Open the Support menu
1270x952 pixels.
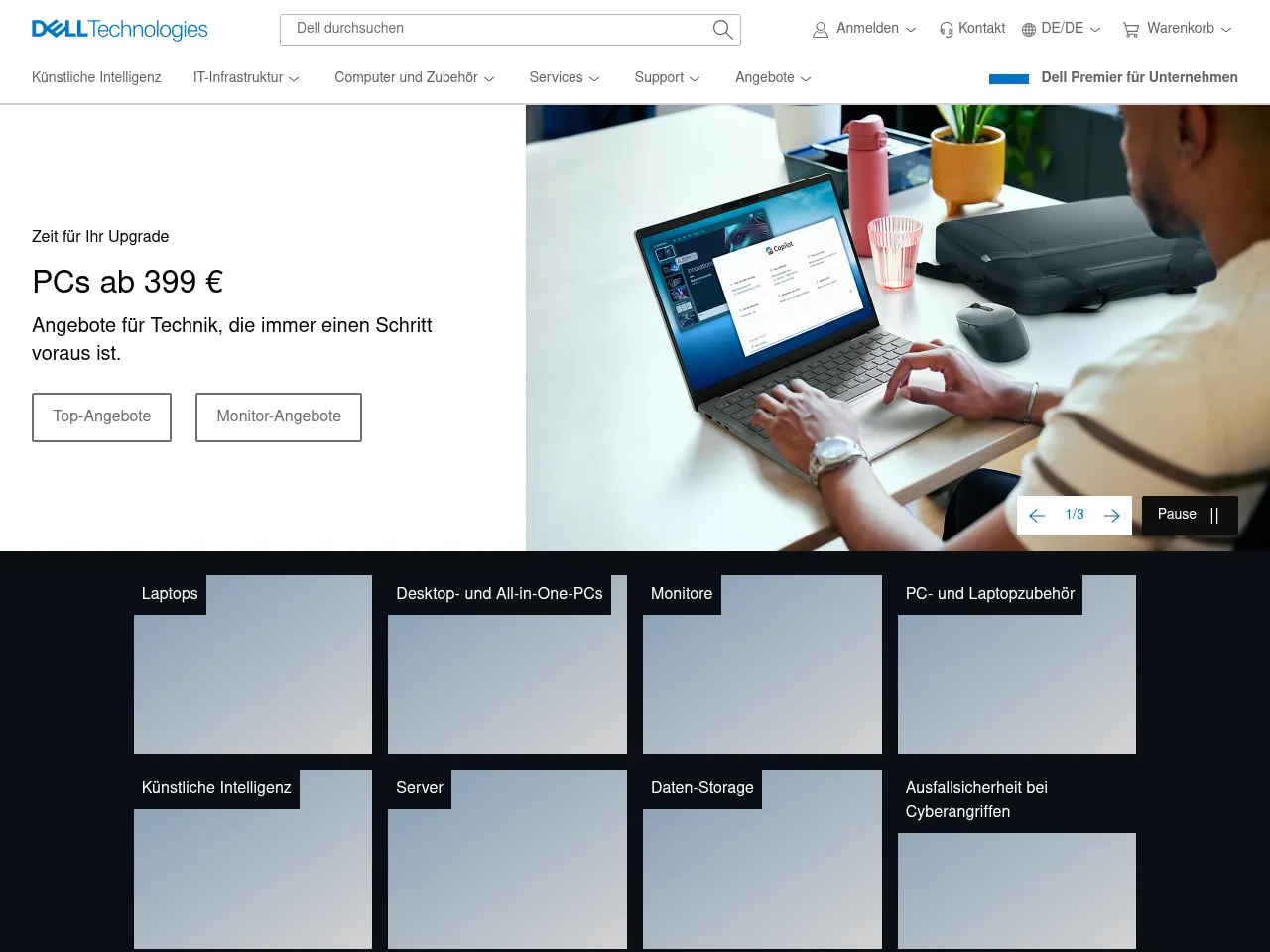(667, 77)
